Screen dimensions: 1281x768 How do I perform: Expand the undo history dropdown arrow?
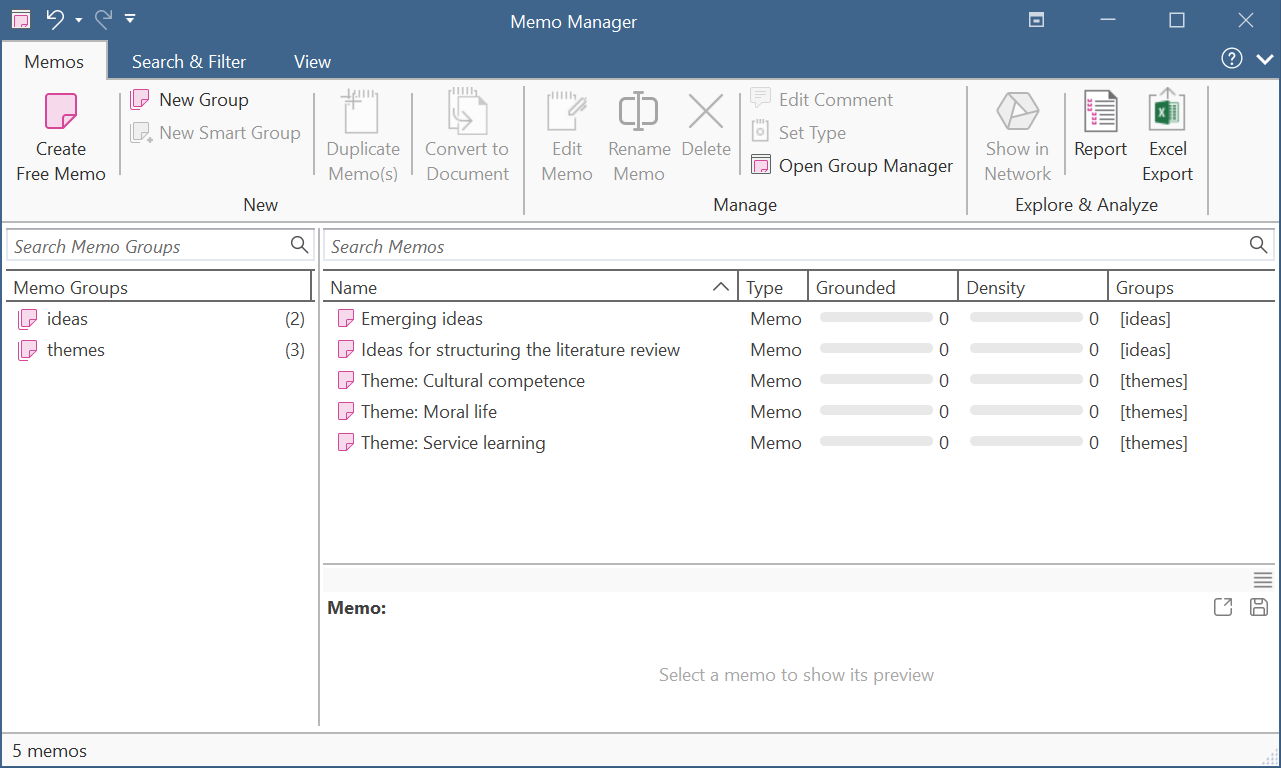[78, 20]
